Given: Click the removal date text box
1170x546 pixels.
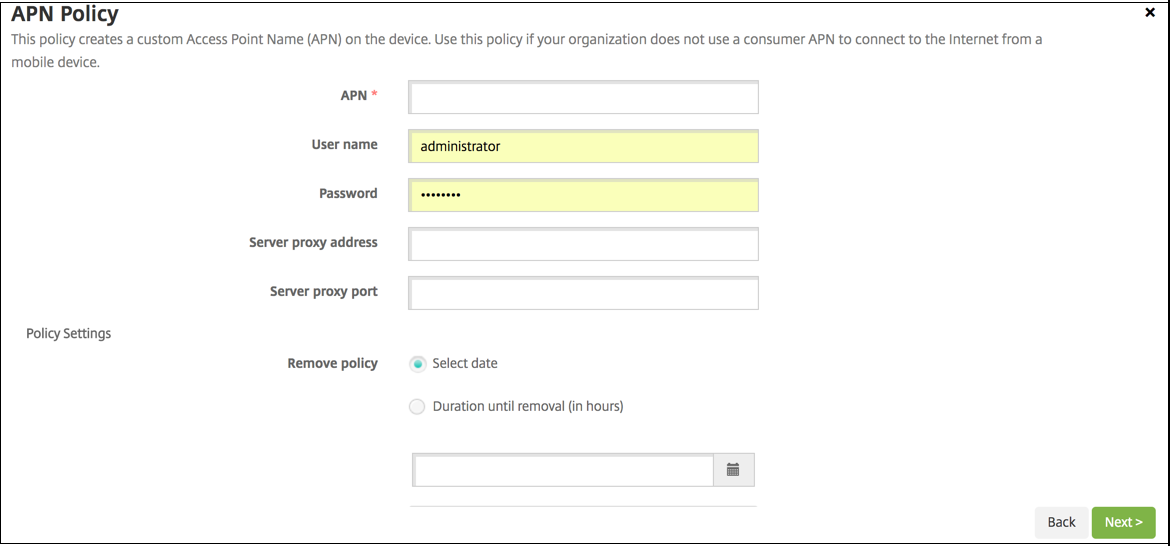Looking at the screenshot, I should 563,470.
